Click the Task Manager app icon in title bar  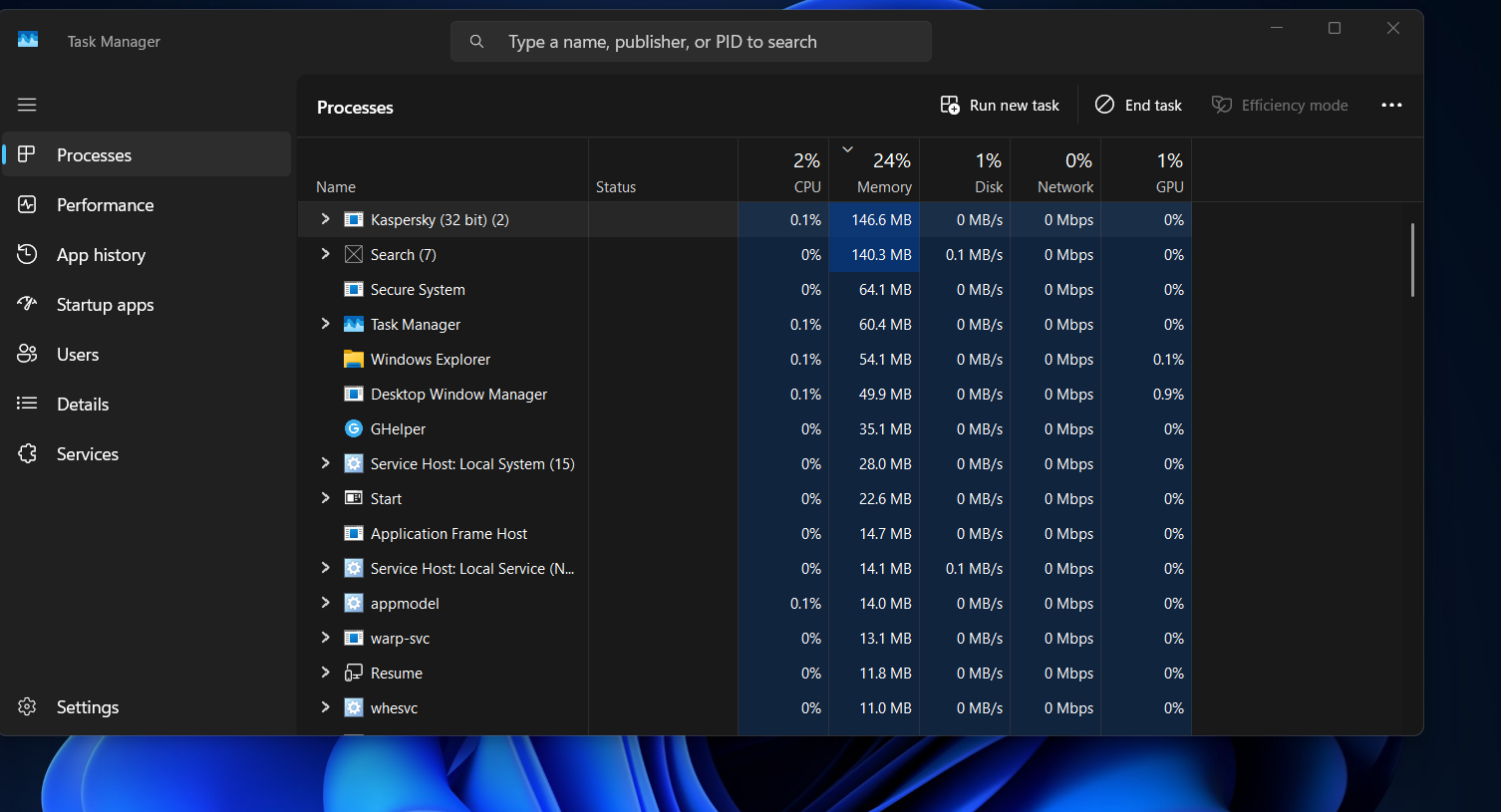[28, 40]
